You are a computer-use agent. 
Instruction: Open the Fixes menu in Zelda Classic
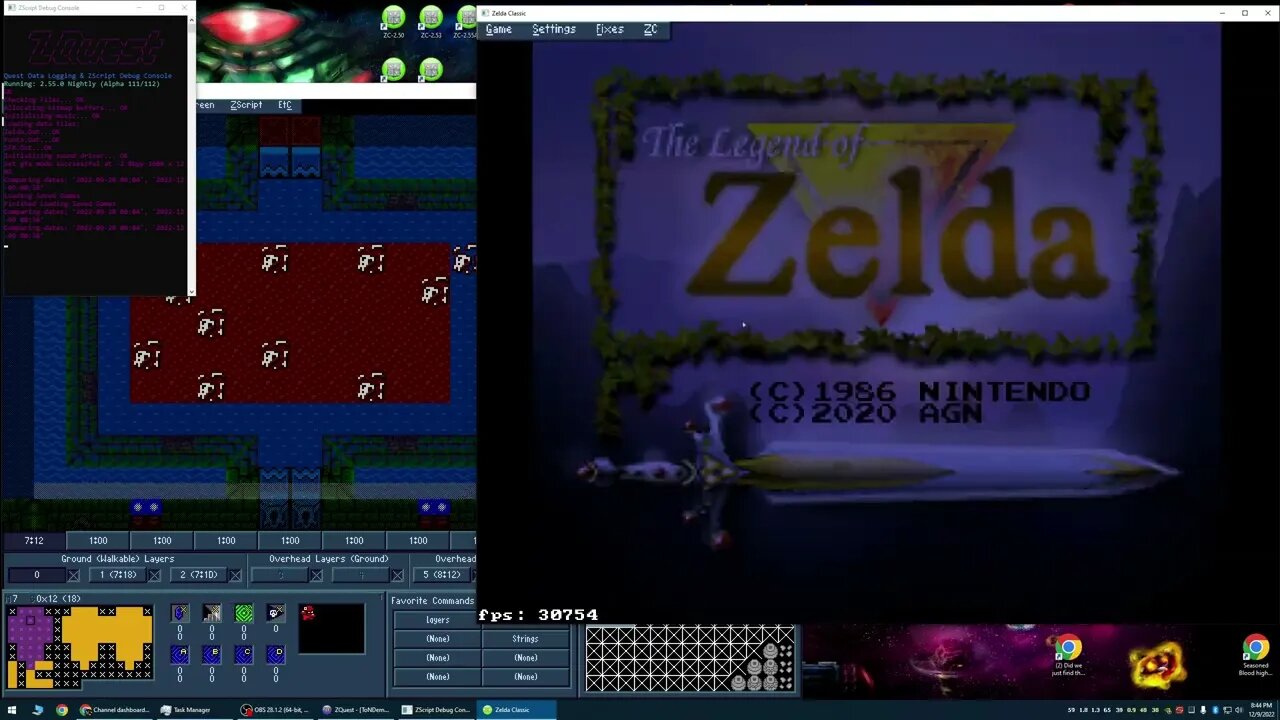(609, 30)
